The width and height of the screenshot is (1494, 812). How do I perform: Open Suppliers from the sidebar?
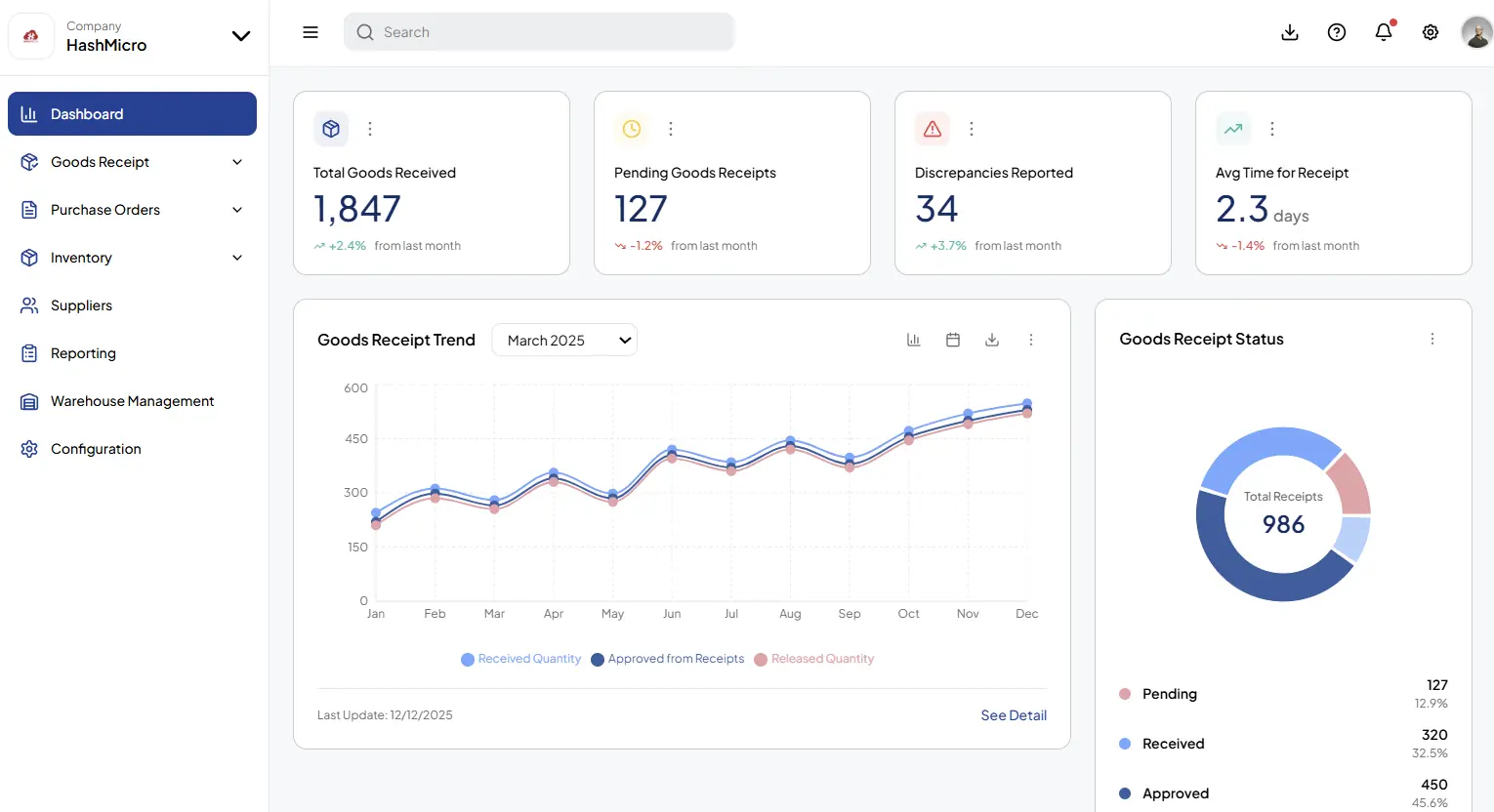coord(81,305)
